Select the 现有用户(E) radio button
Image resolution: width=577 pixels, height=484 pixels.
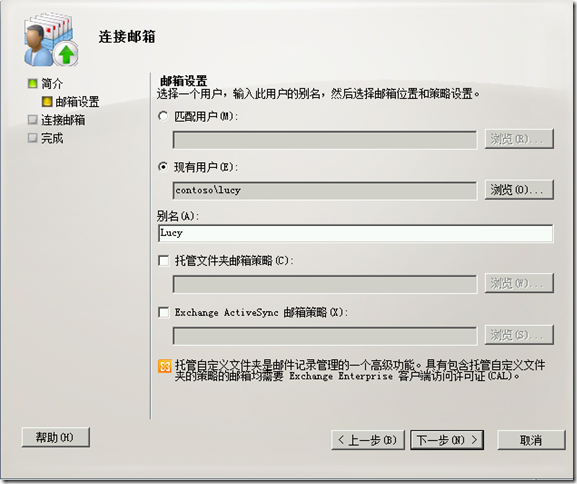tap(163, 167)
